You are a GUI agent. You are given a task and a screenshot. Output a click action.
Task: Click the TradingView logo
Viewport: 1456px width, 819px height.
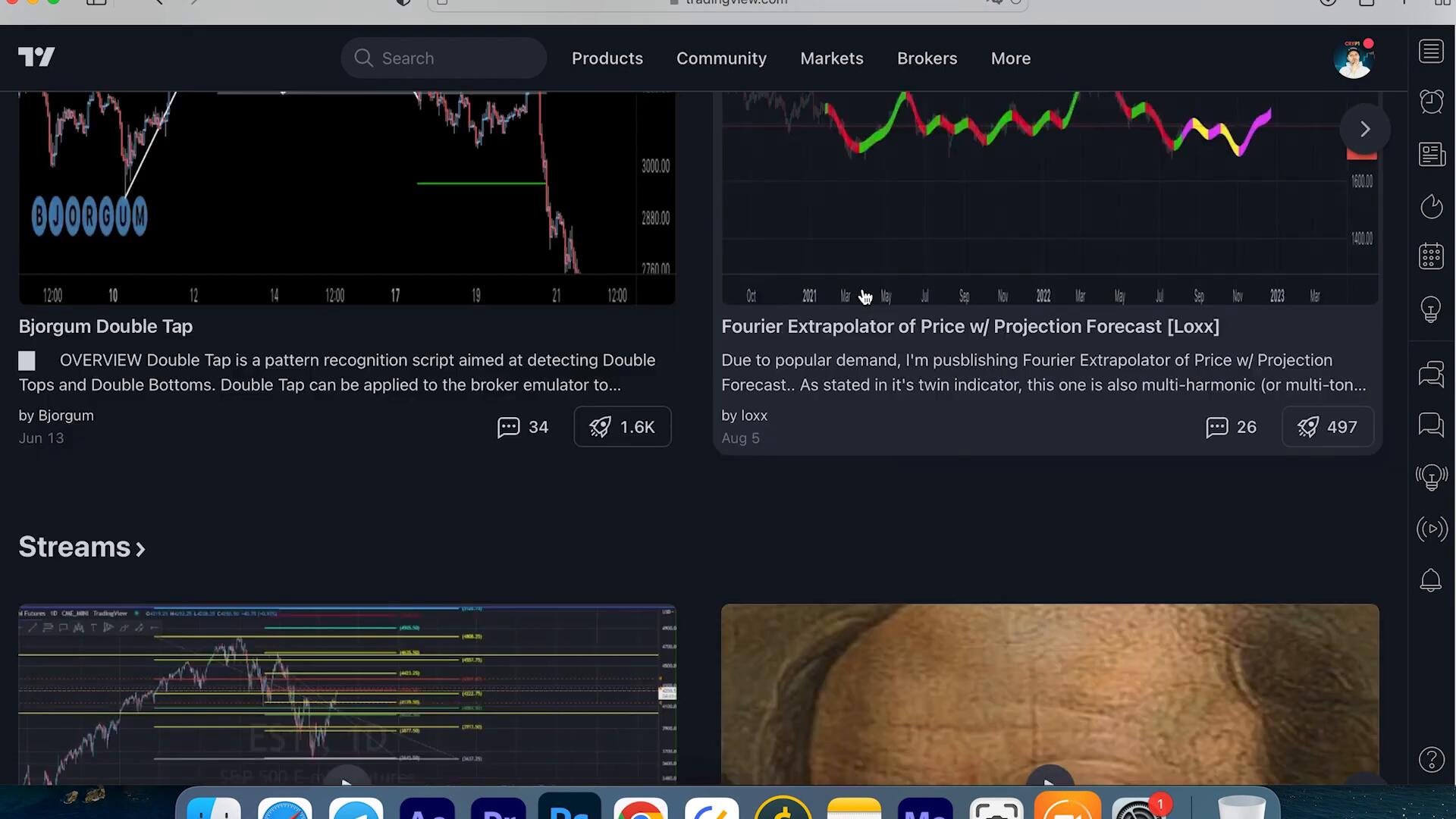click(x=36, y=58)
